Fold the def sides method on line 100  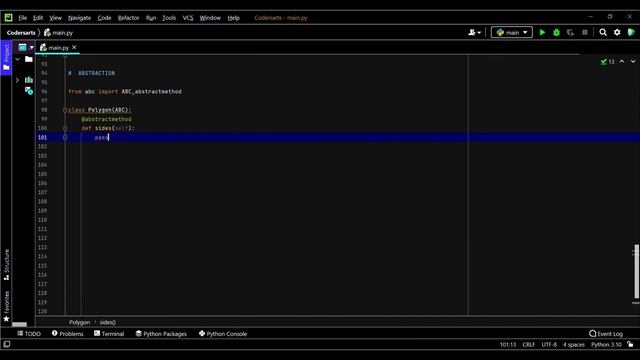(65, 128)
